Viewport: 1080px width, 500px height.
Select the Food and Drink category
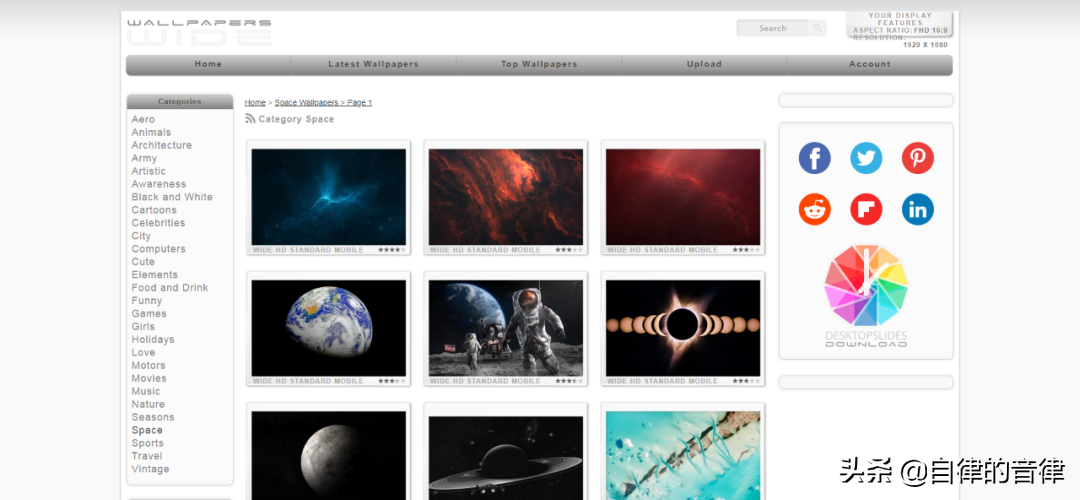pos(170,288)
